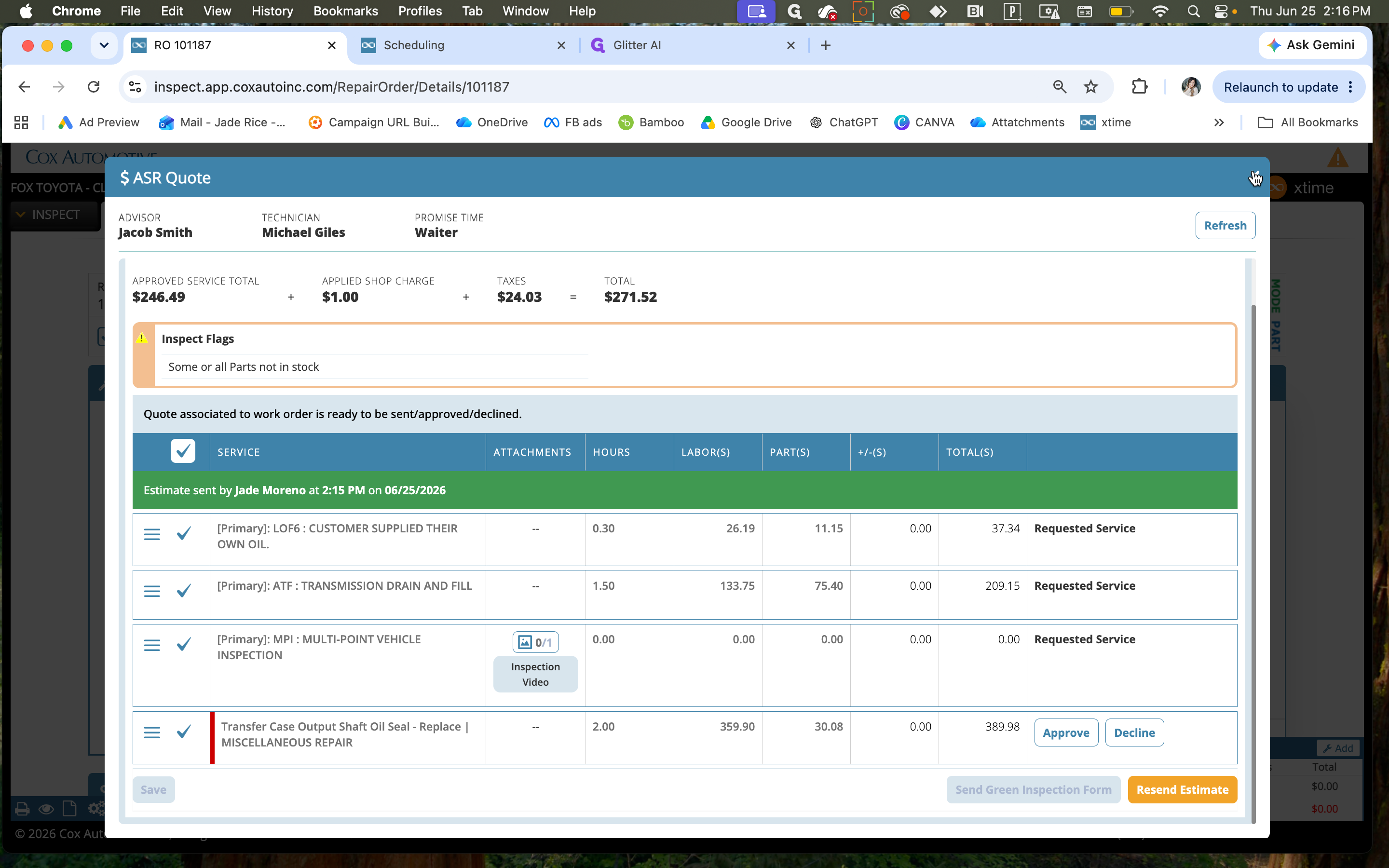Open the Chrome profile avatar
Viewport: 1389px width, 868px height.
(1191, 87)
